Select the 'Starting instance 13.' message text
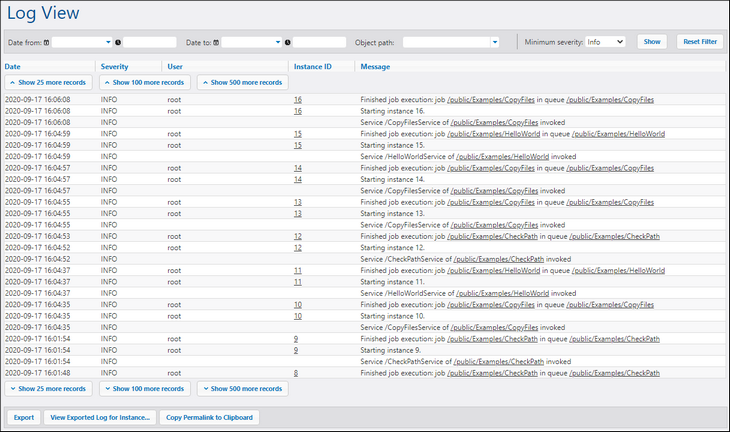This screenshot has height=432, width=730. click(x=392, y=214)
